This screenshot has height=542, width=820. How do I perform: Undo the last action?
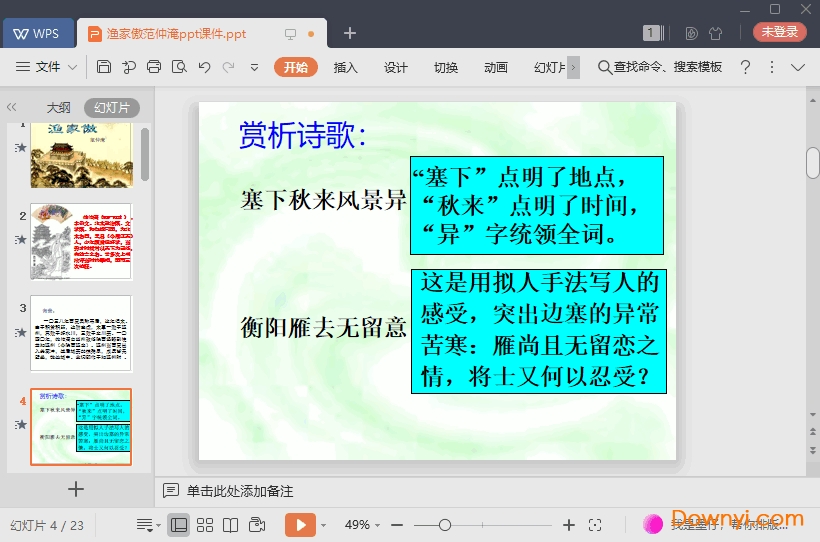pos(204,67)
